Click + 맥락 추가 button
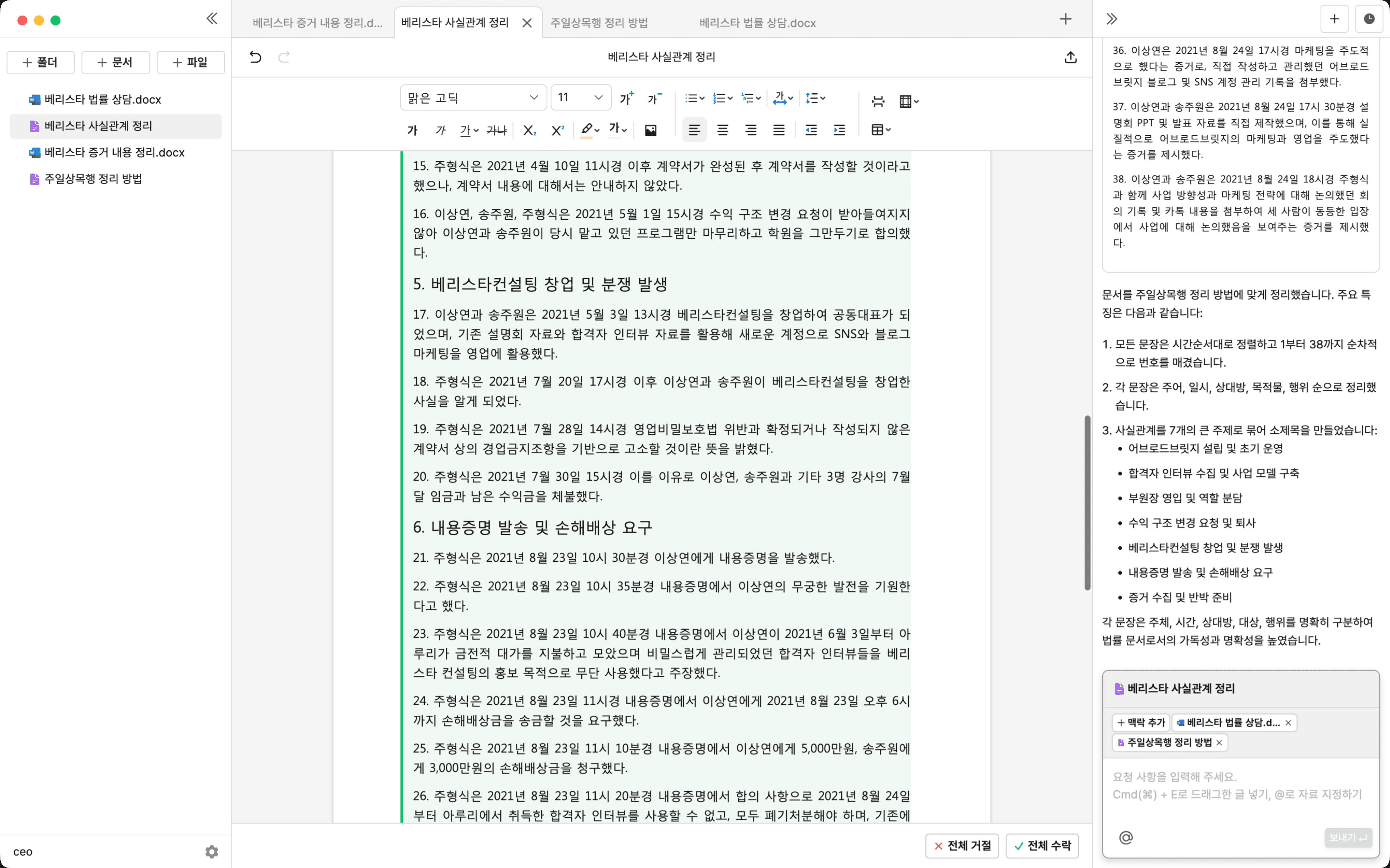1390x868 pixels. [x=1140, y=723]
